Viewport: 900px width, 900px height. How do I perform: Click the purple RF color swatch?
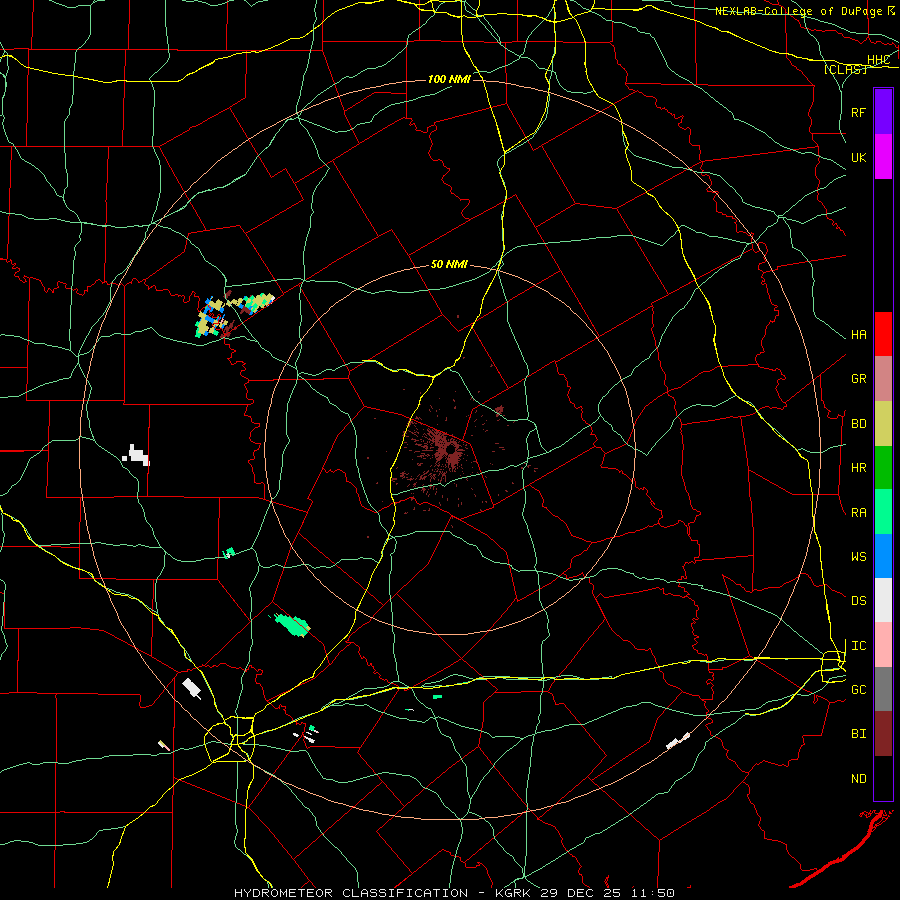pos(883,112)
